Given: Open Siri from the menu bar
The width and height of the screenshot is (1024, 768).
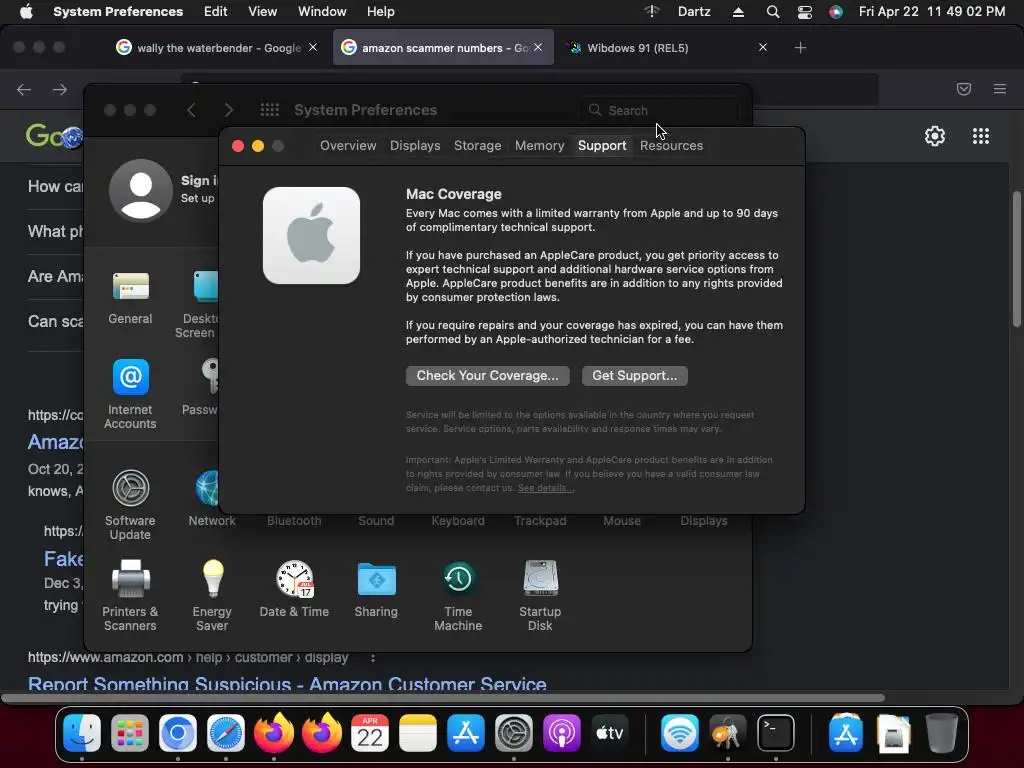Looking at the screenshot, I should tap(836, 12).
